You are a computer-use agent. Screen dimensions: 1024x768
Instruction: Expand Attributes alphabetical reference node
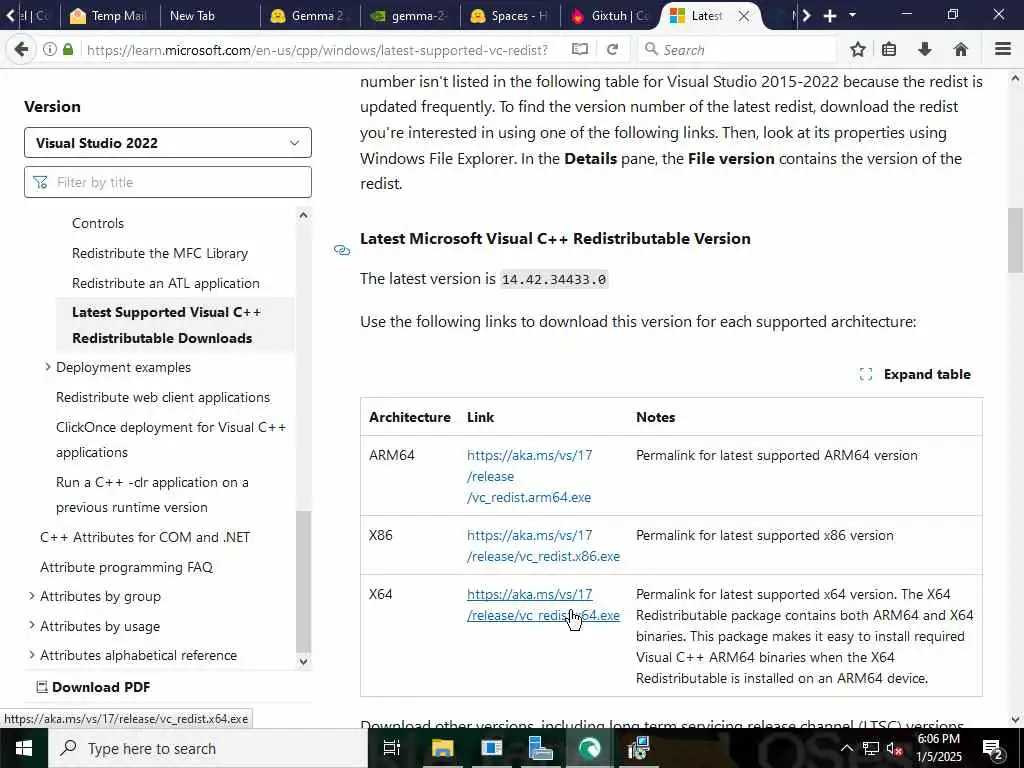[x=31, y=654]
